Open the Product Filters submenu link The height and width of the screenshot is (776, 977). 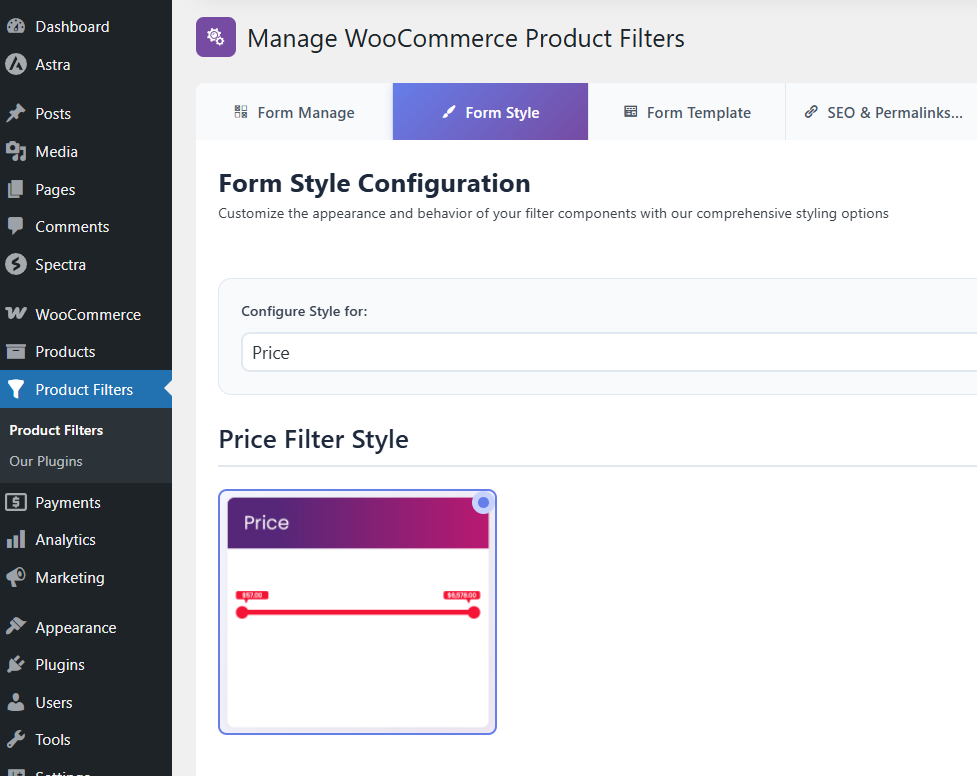(x=56, y=430)
